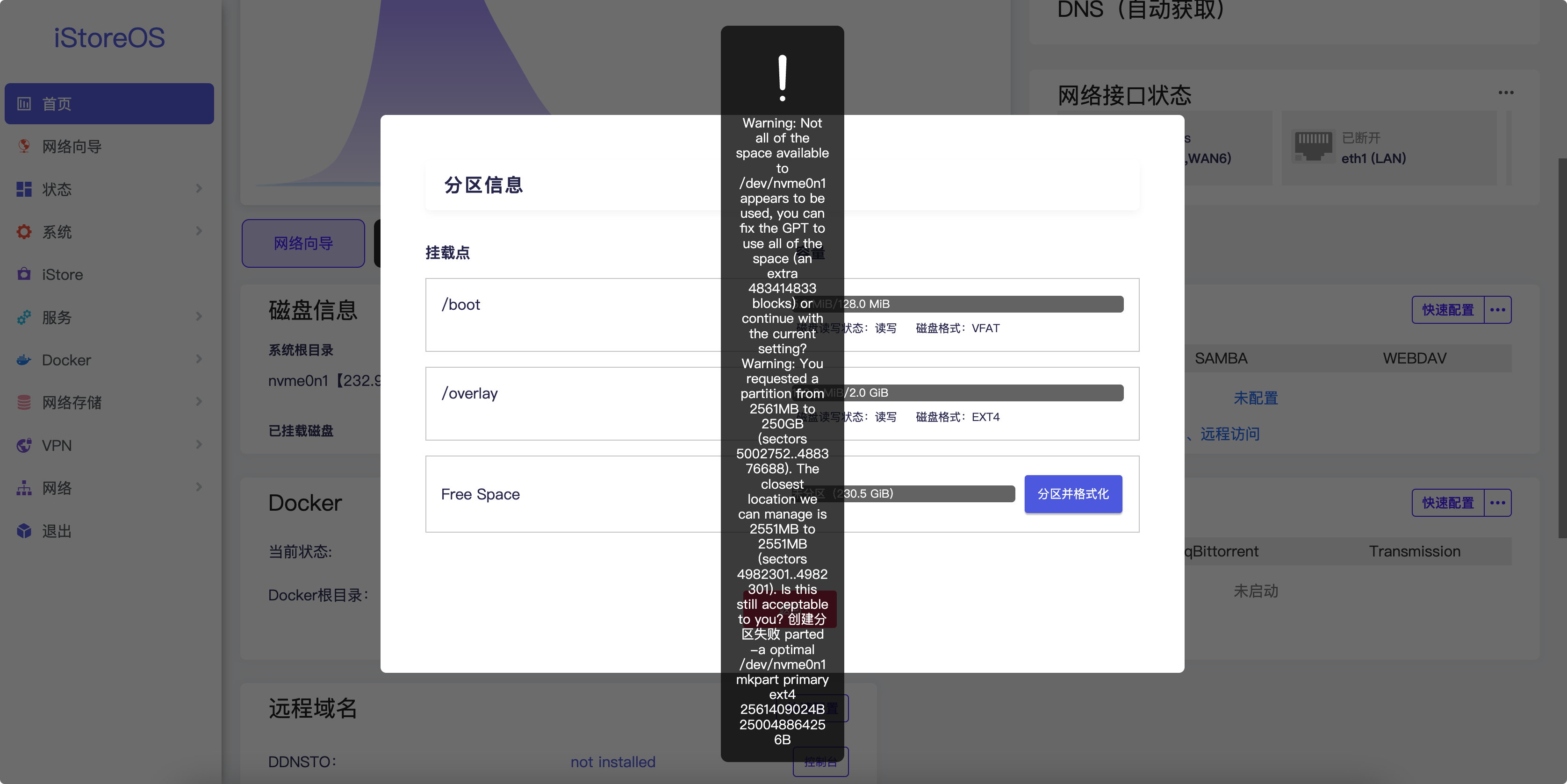This screenshot has height=784, width=1567.
Task: Click the 分区并格式化 format button
Action: pyautogui.click(x=1073, y=494)
